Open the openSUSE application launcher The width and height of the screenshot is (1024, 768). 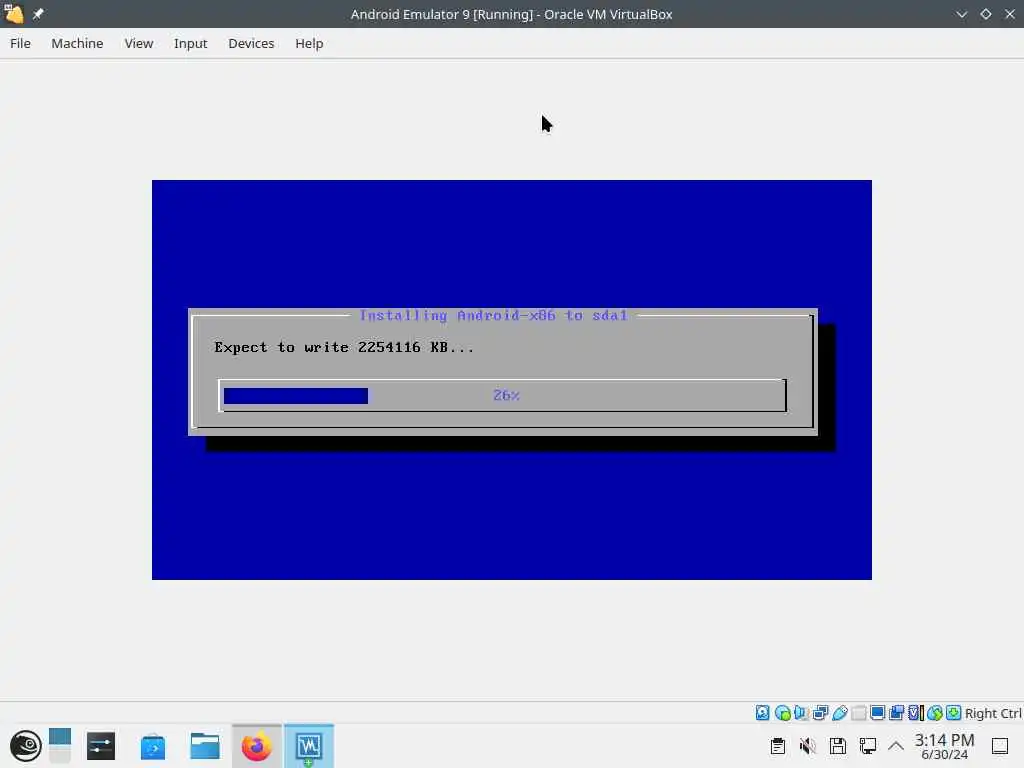[25, 746]
